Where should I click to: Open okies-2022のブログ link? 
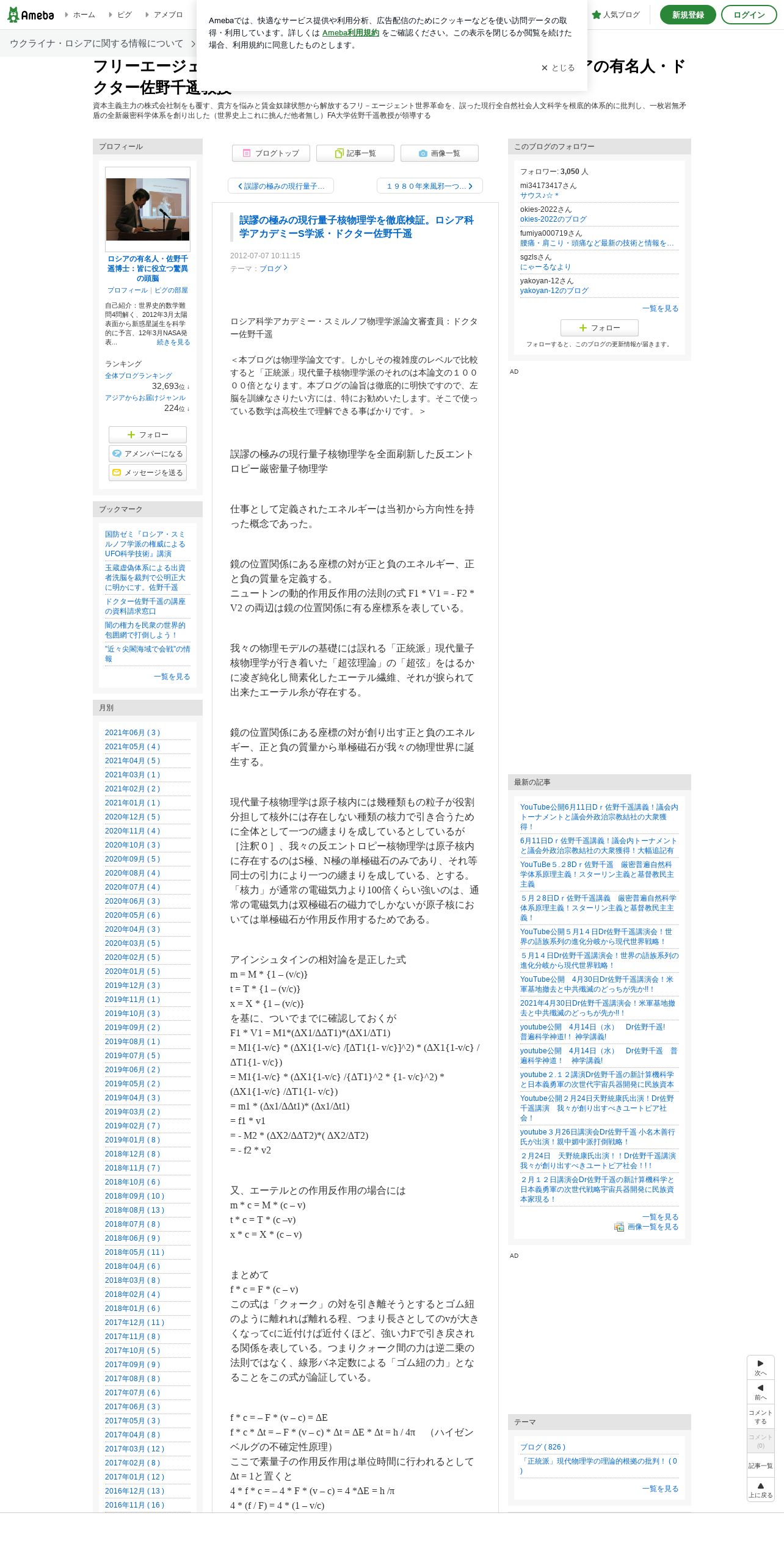553,219
